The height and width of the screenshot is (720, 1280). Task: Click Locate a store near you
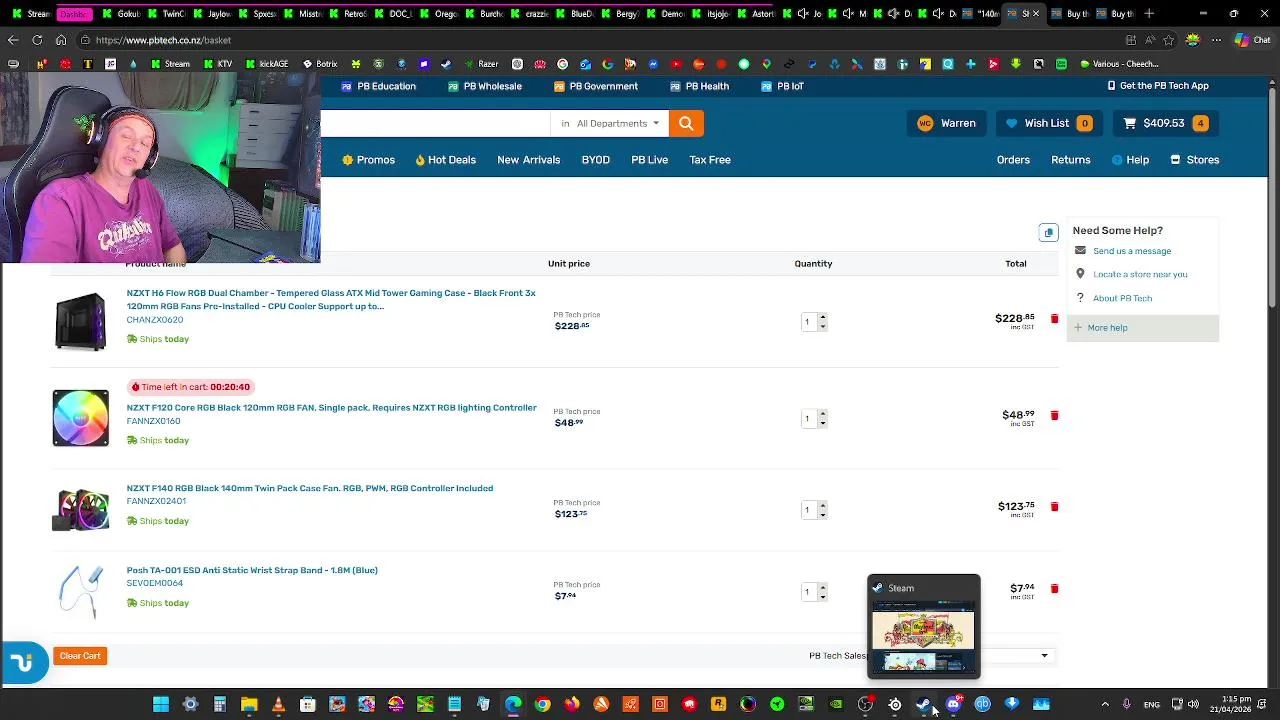(x=1140, y=274)
